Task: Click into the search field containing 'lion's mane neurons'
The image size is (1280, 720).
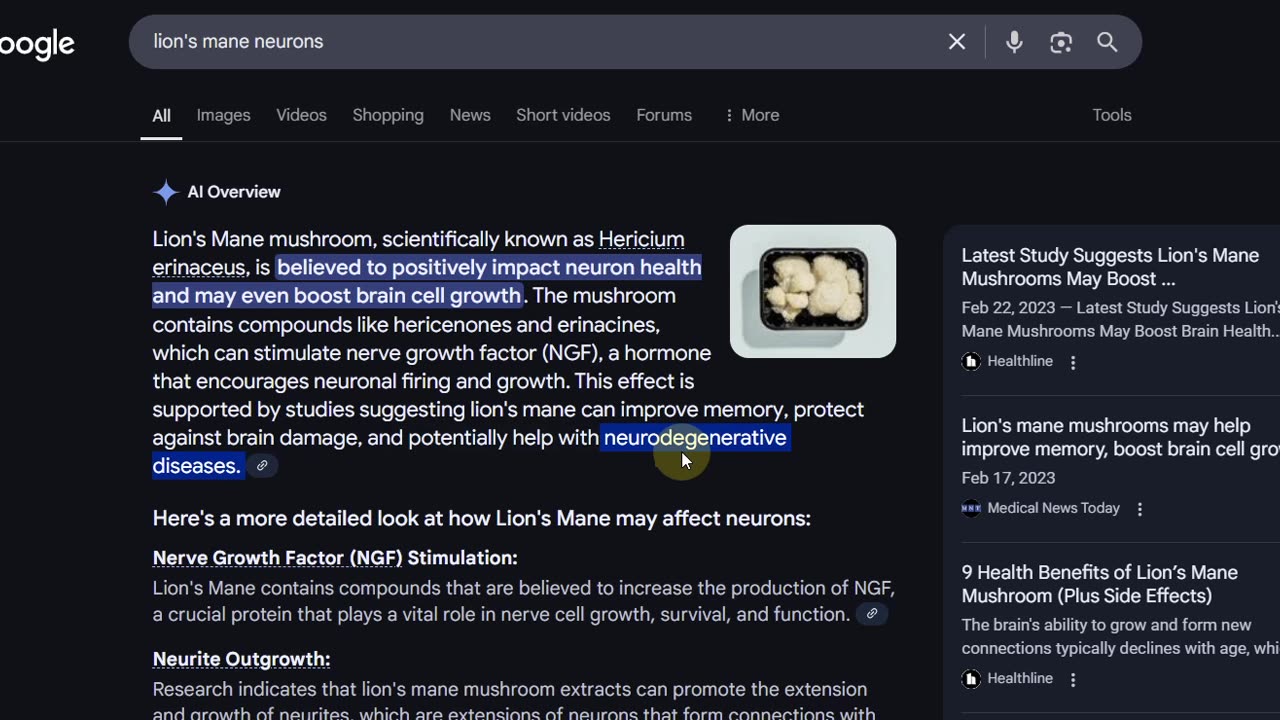Action: [540, 42]
